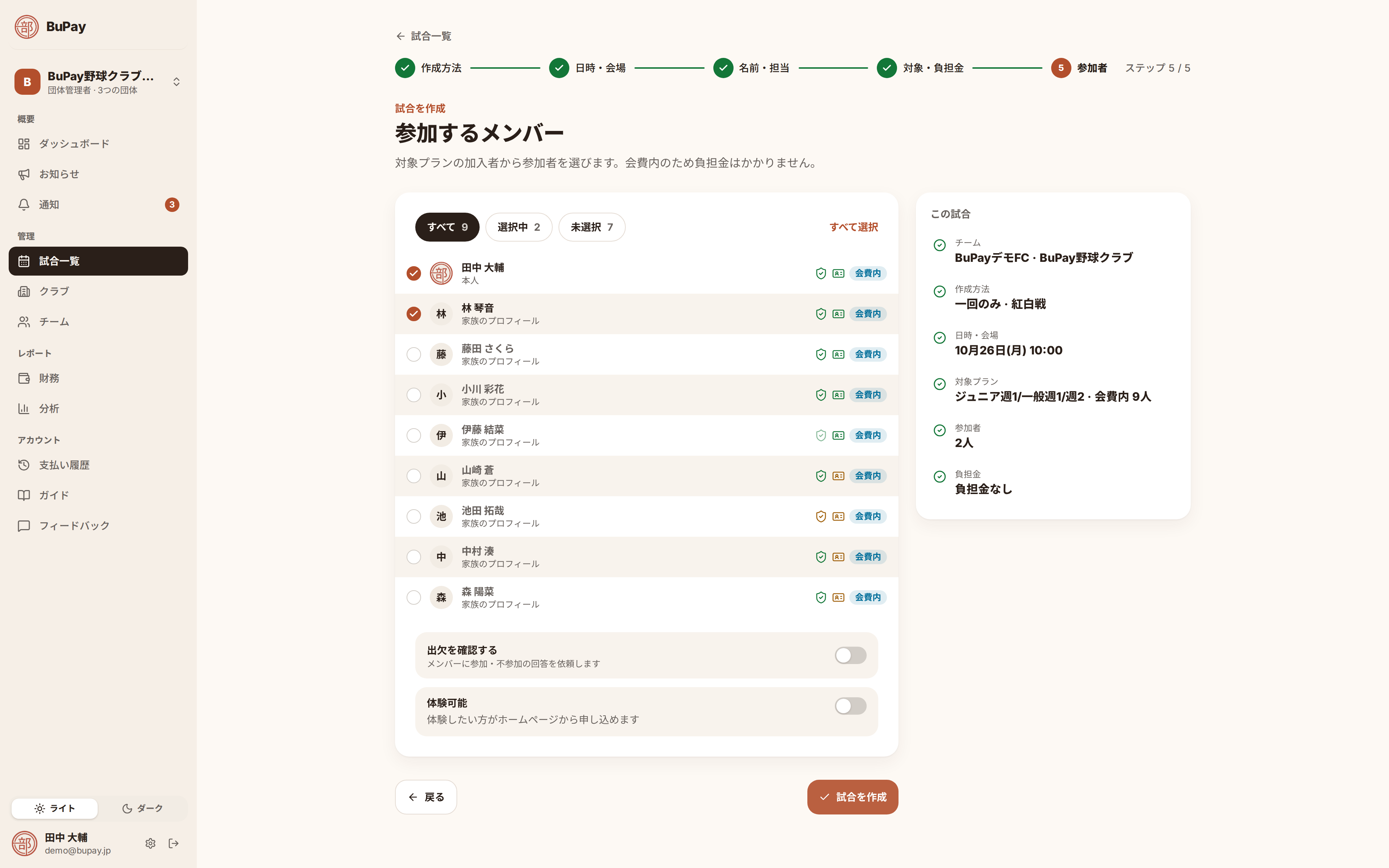Open the ダッシュボード sidebar item
Screen dimensions: 1389x868
point(98,144)
